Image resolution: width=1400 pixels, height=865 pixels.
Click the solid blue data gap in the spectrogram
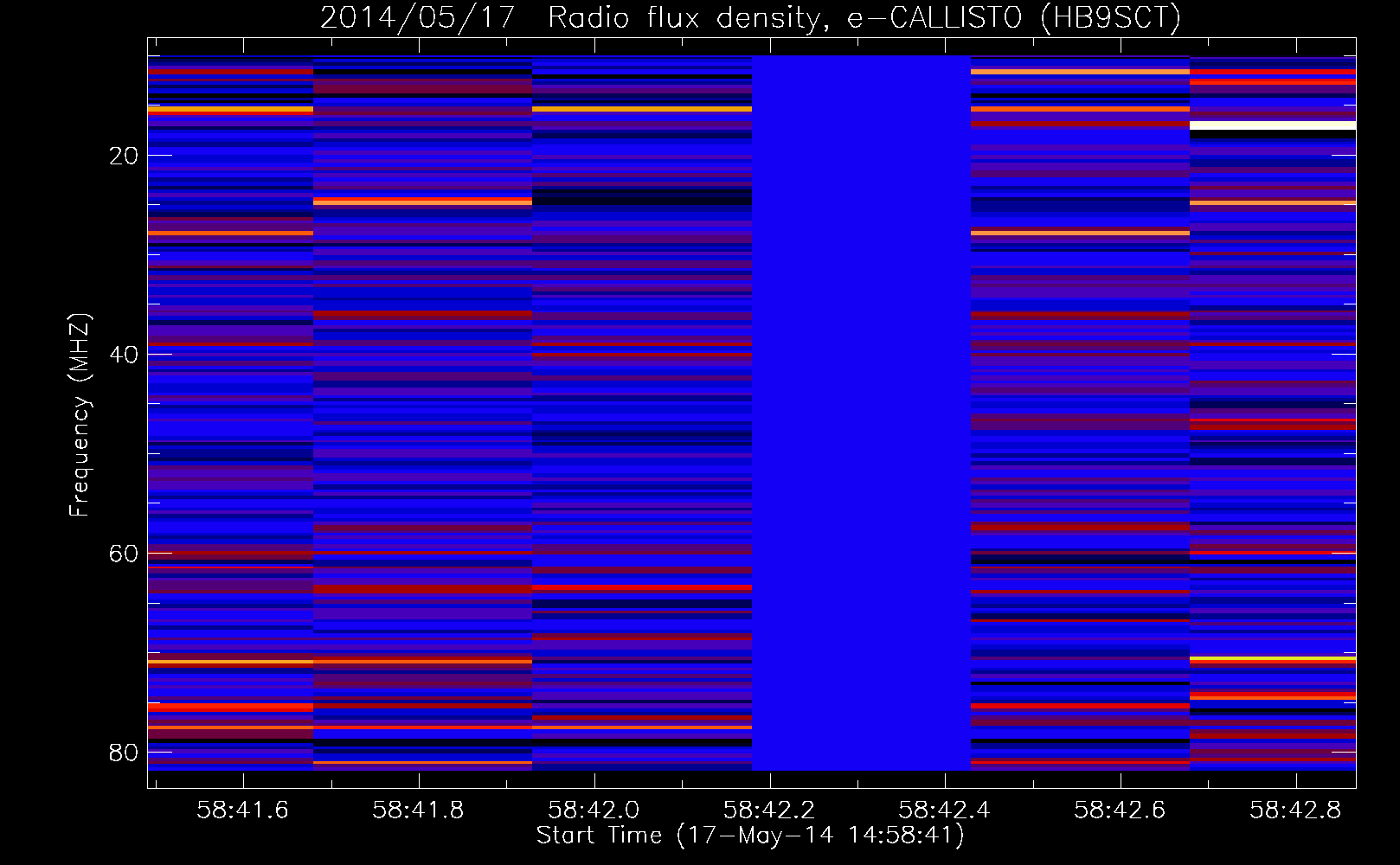861,413
